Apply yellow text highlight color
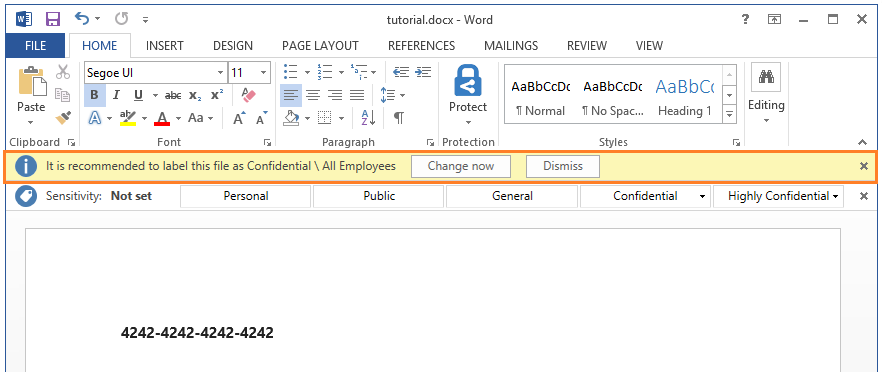The image size is (882, 379). tap(128, 118)
